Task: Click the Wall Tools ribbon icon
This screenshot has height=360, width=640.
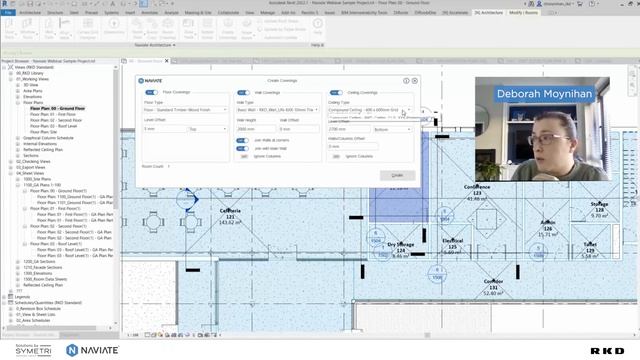Action: pos(49,29)
